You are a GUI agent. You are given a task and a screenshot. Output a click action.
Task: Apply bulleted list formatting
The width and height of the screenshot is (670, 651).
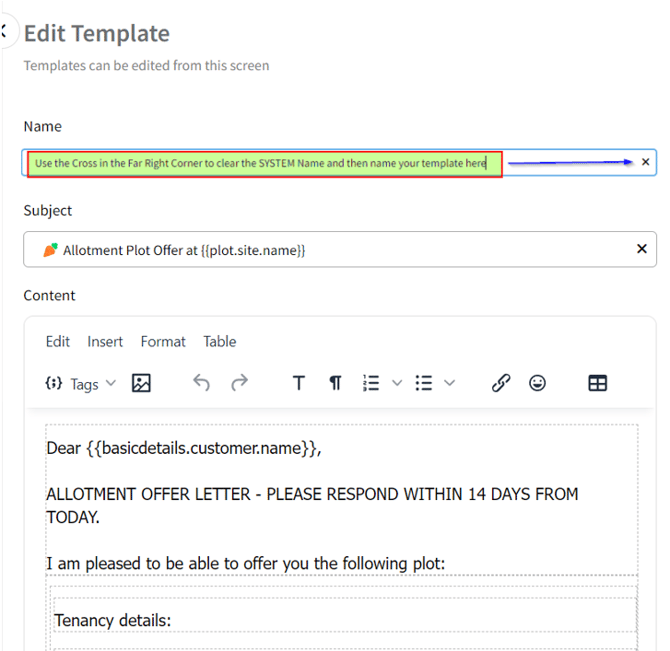click(x=424, y=383)
